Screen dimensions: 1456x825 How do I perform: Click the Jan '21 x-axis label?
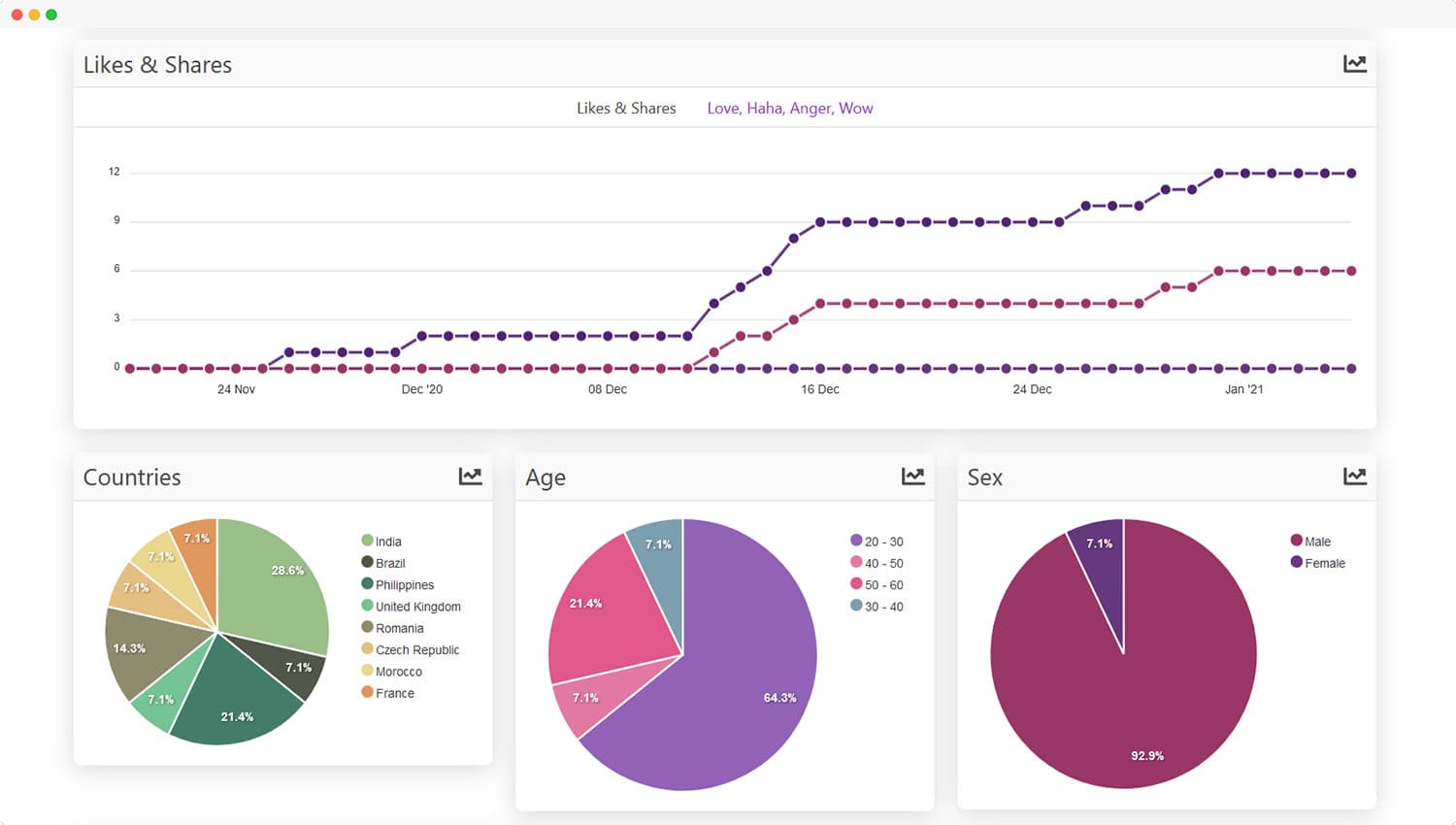[x=1244, y=389]
